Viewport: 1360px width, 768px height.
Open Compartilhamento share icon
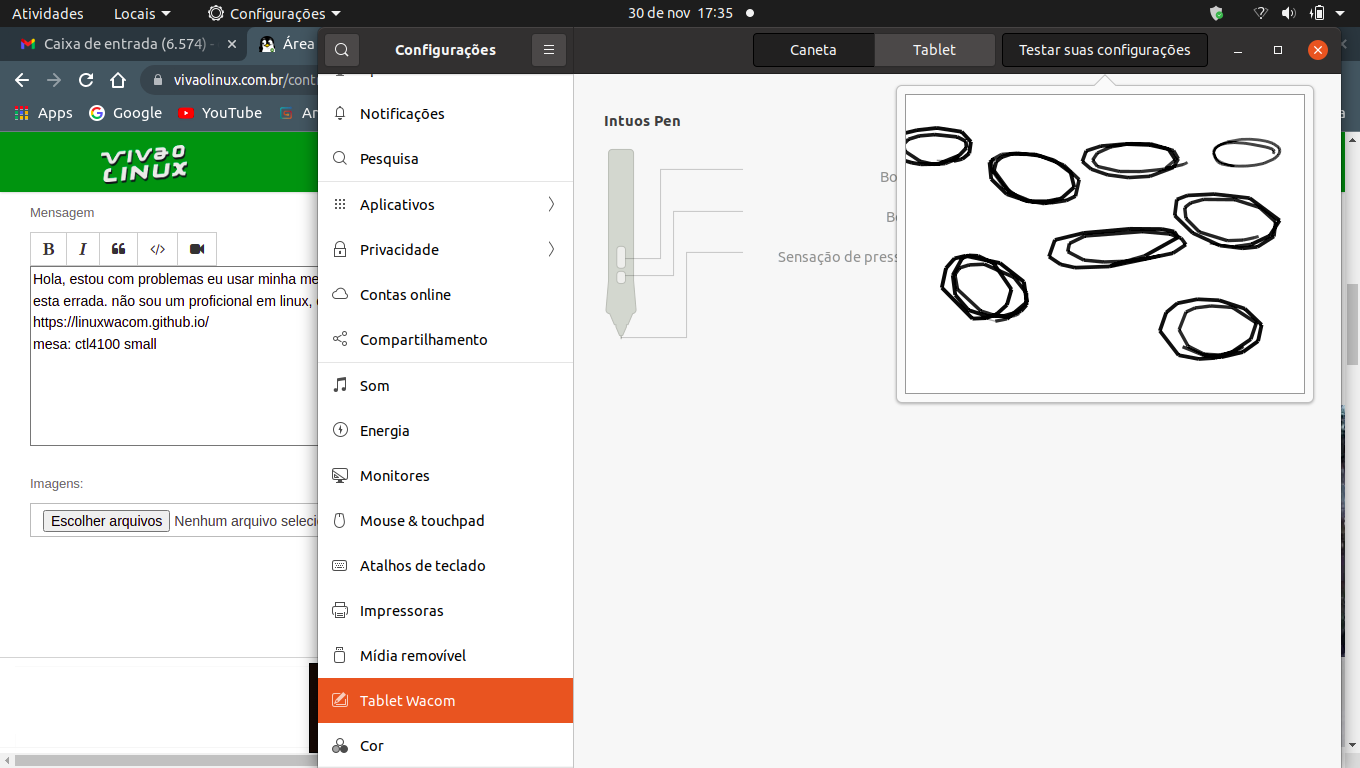click(340, 340)
